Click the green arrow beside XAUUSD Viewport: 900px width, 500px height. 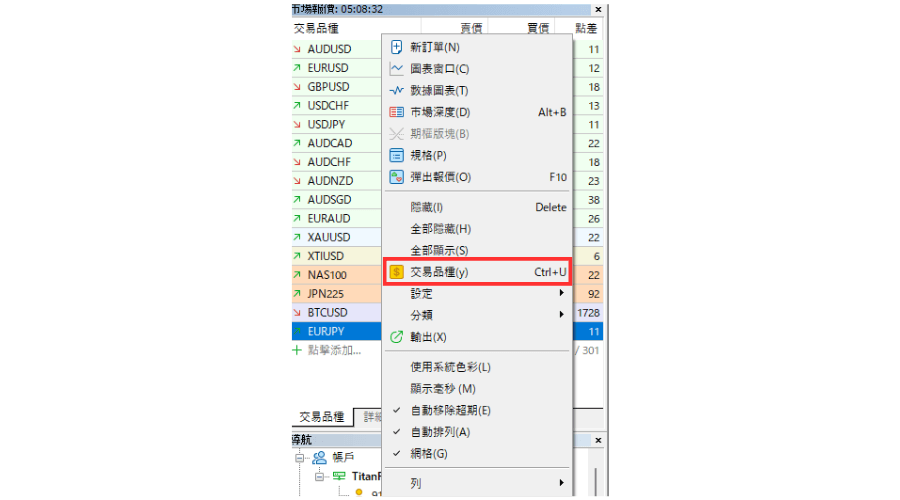click(x=297, y=237)
